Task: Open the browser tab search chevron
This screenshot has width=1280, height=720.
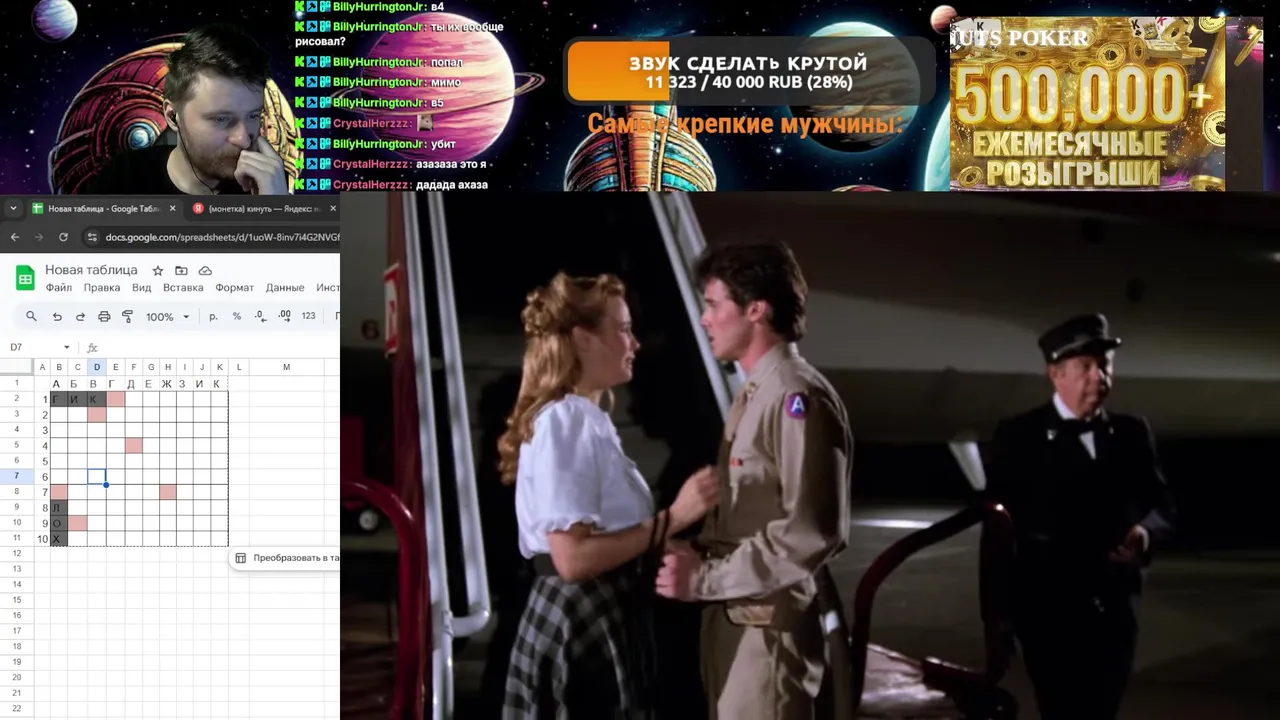Action: tap(12, 208)
